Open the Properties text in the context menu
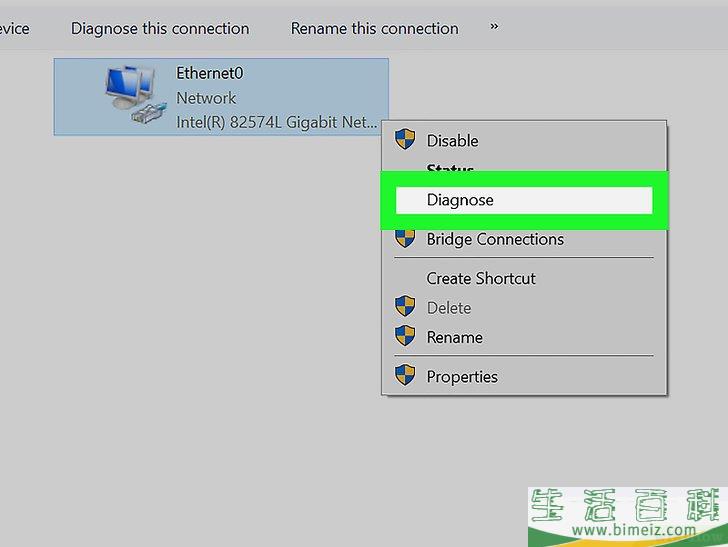Screen dimensions: 728x547 tap(462, 377)
